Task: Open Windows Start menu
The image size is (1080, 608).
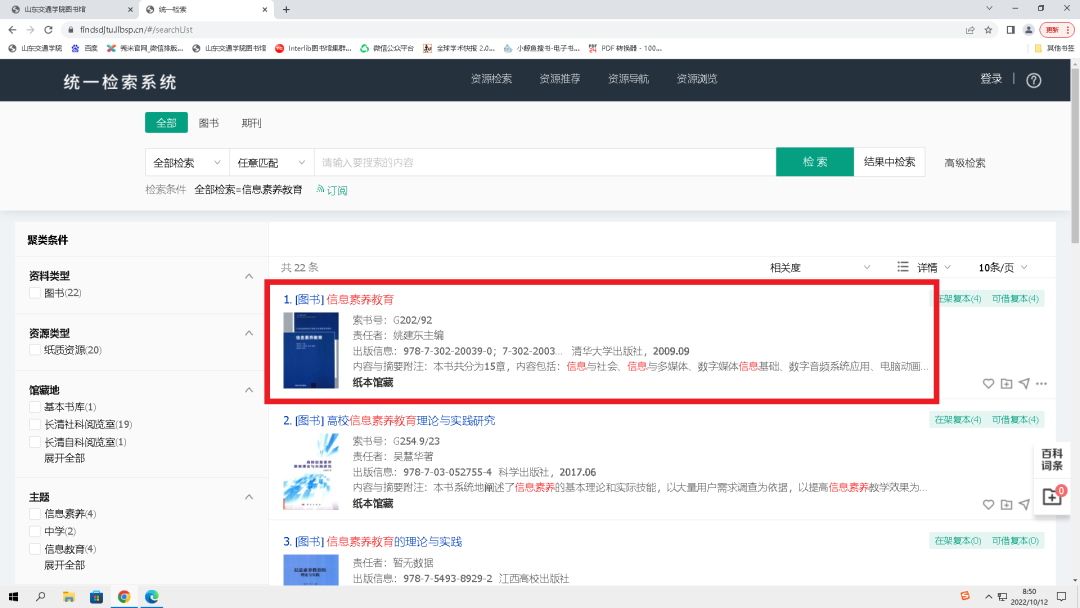Action: pyautogui.click(x=13, y=597)
